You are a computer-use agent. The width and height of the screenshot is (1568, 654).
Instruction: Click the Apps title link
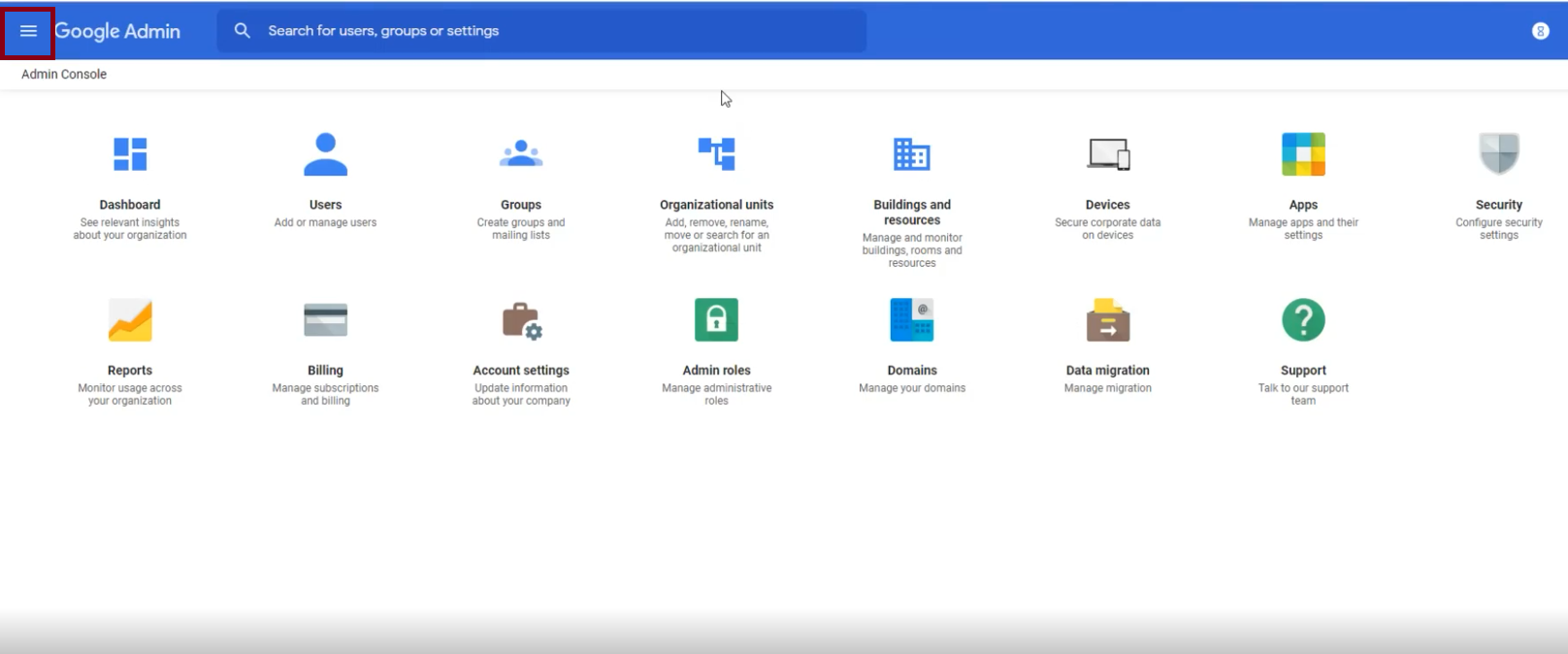pyautogui.click(x=1303, y=205)
